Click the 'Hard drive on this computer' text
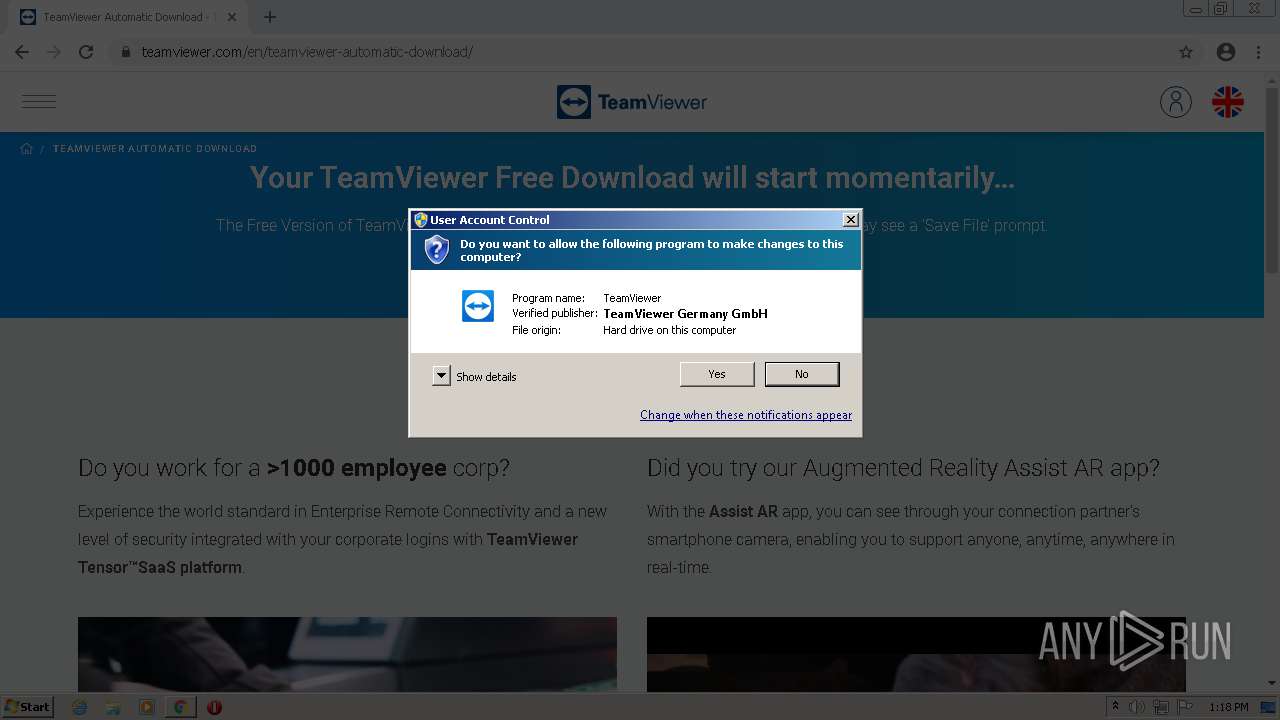Screen dimensions: 1280x720 [x=670, y=330]
